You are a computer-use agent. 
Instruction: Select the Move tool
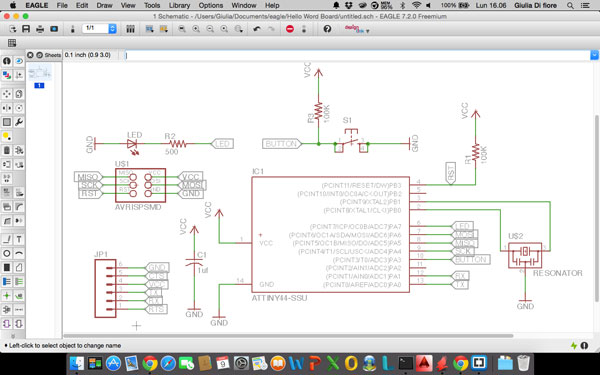pyautogui.click(x=7, y=94)
